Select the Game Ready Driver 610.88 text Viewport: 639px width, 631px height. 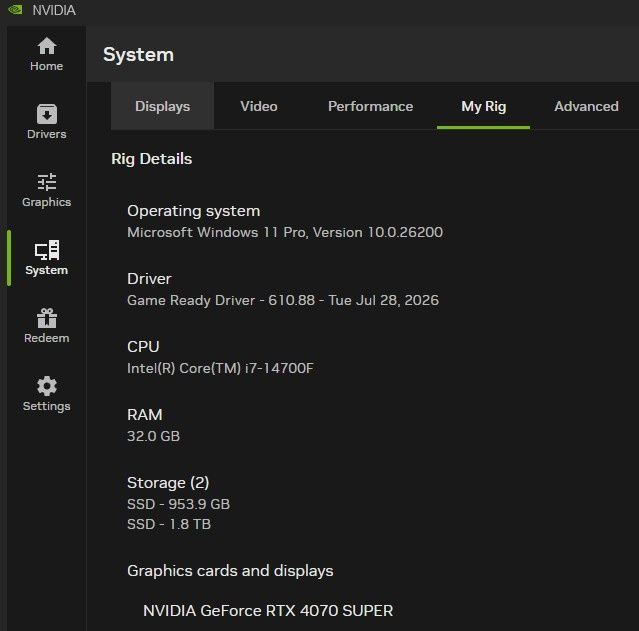(283, 300)
